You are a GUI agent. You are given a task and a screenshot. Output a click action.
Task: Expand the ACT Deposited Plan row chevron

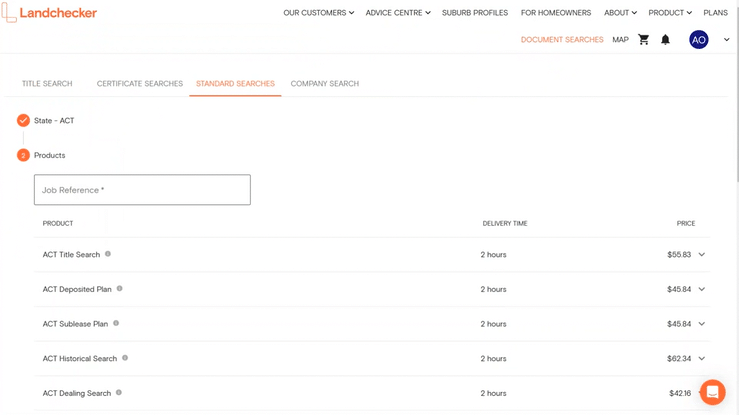coord(702,289)
